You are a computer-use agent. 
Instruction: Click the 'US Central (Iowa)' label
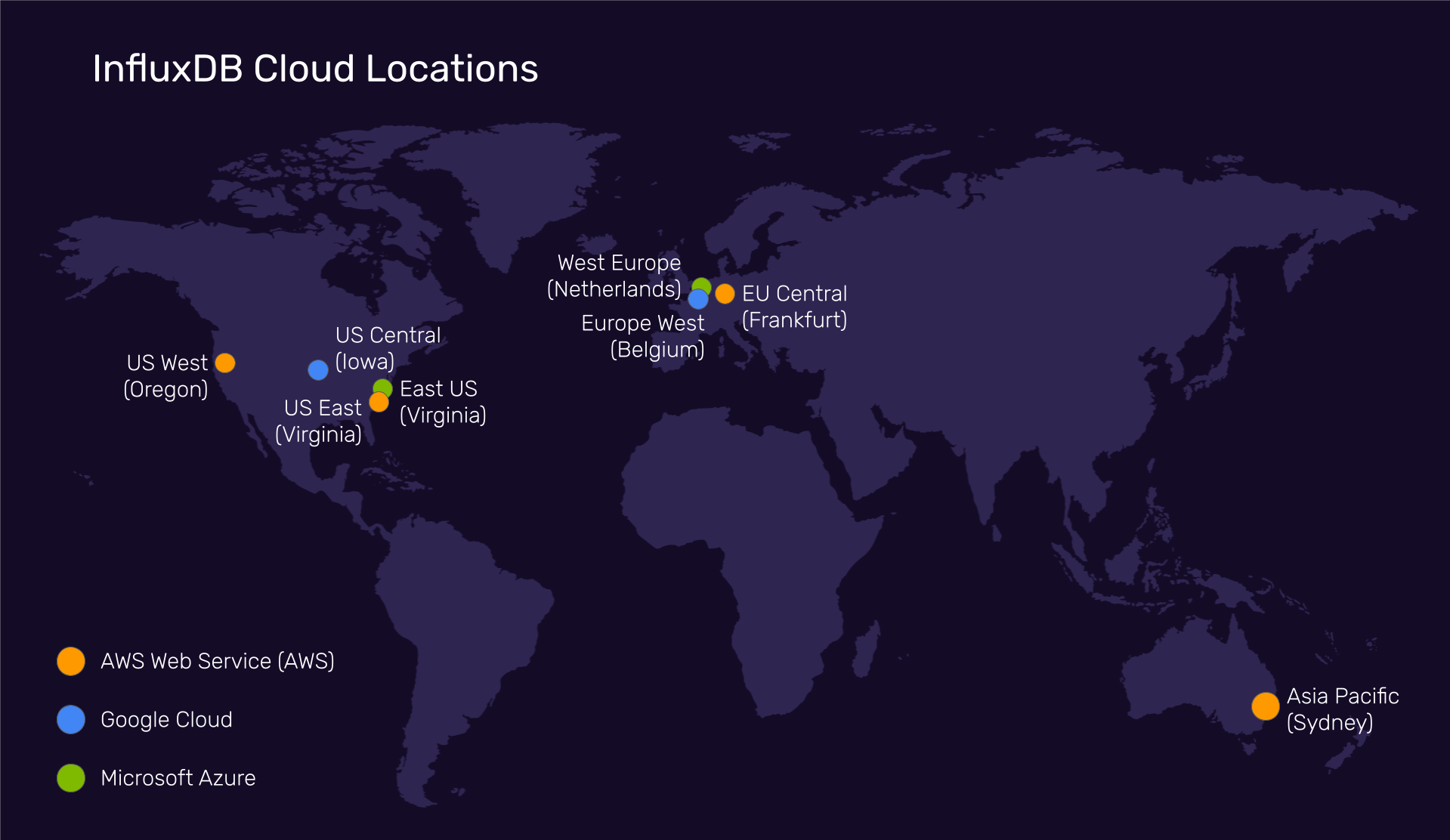pyautogui.click(x=388, y=348)
